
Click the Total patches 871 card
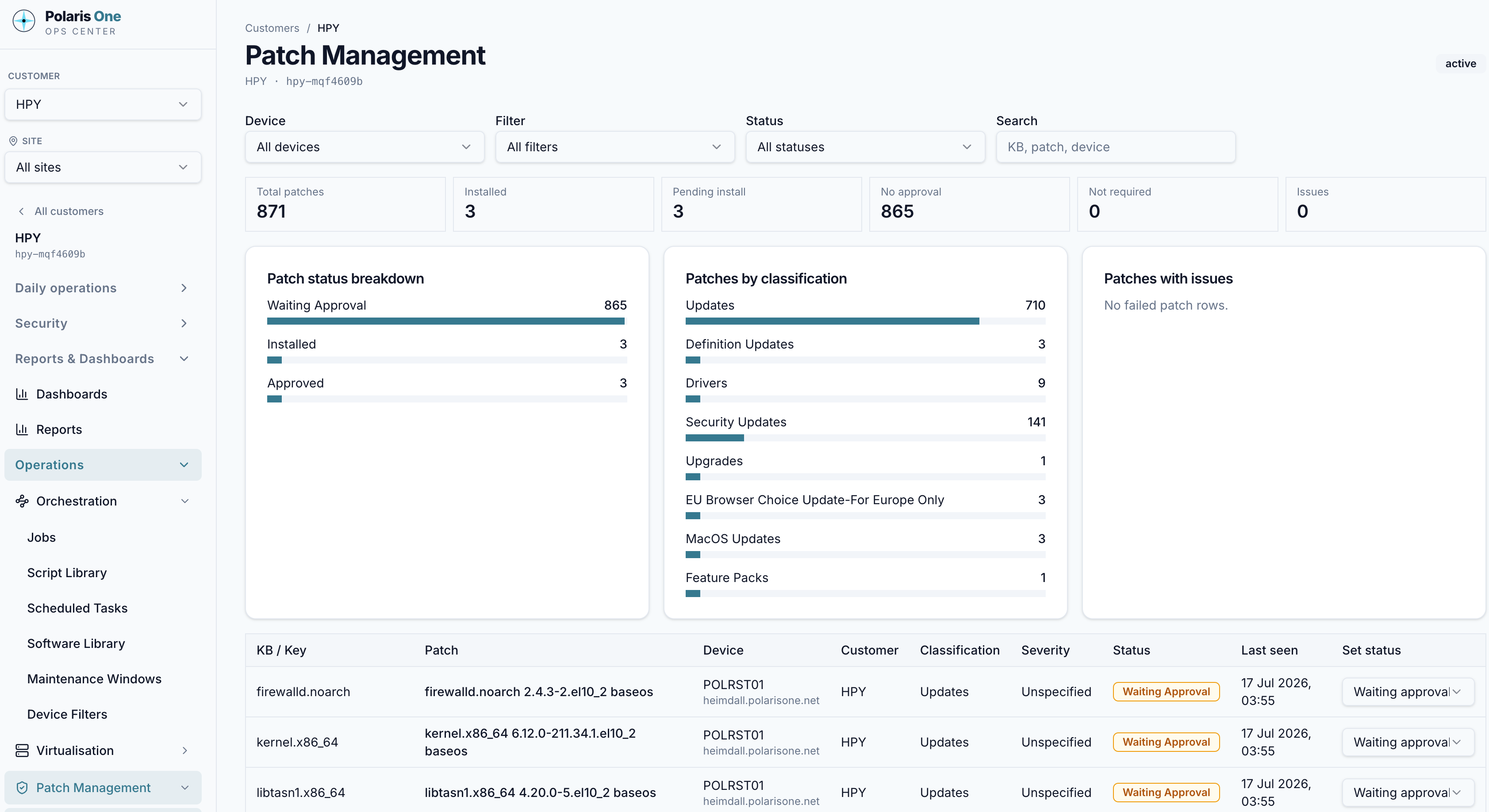345,204
